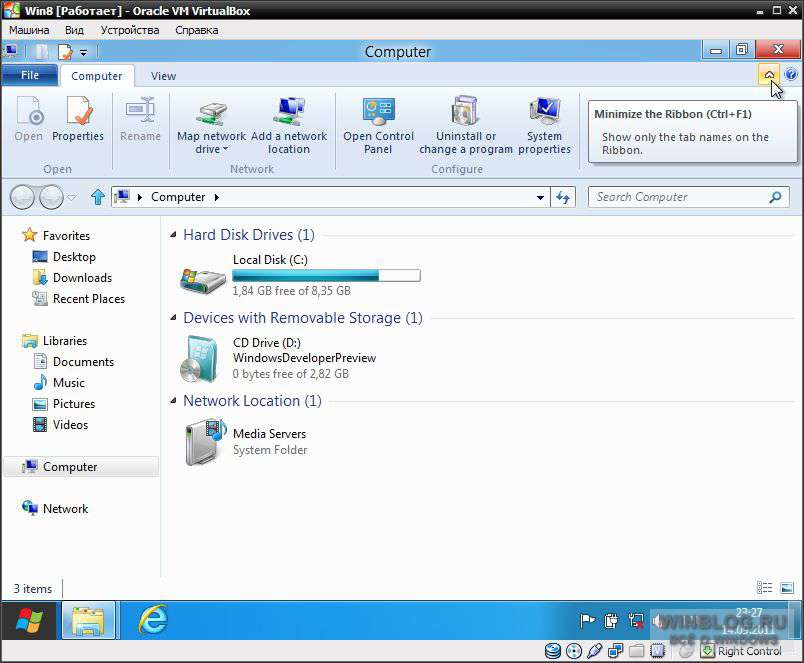
Task: Open recent locations dropdown near Back button
Action: click(x=71, y=197)
